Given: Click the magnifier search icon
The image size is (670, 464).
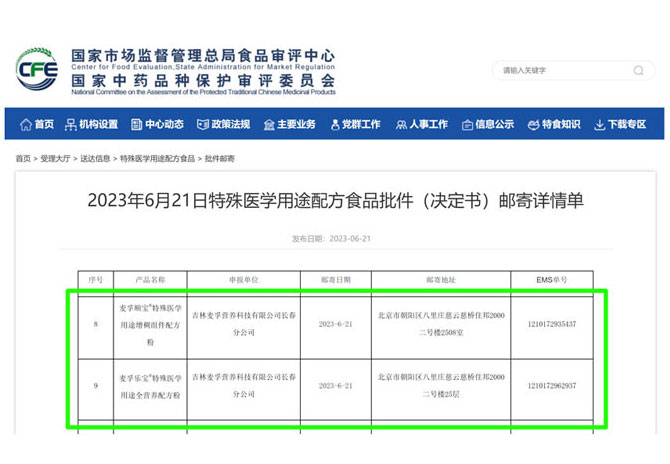Looking at the screenshot, I should click(x=638, y=70).
